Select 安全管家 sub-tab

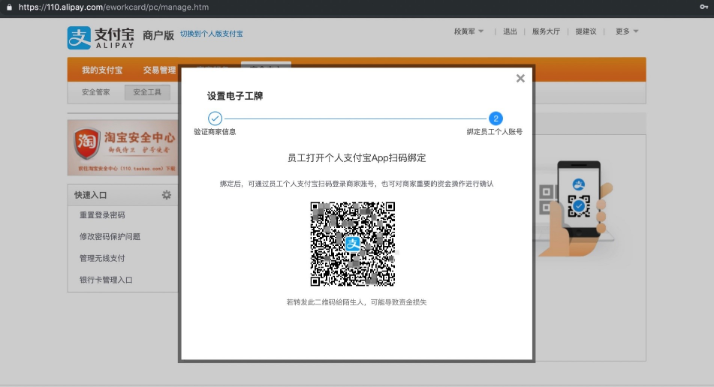(96, 92)
